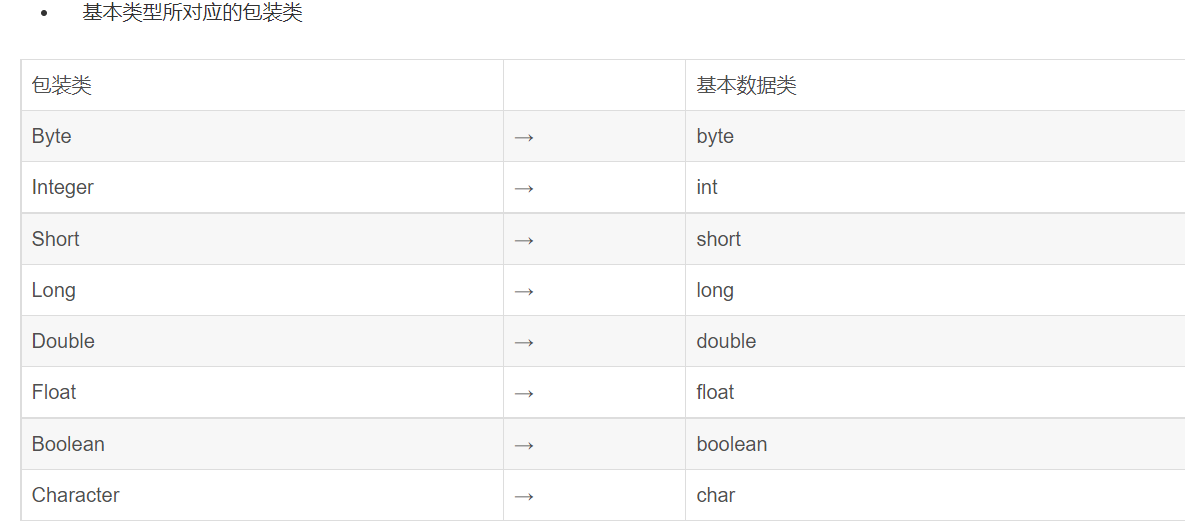Click the arrow in the Double row

coord(524,343)
